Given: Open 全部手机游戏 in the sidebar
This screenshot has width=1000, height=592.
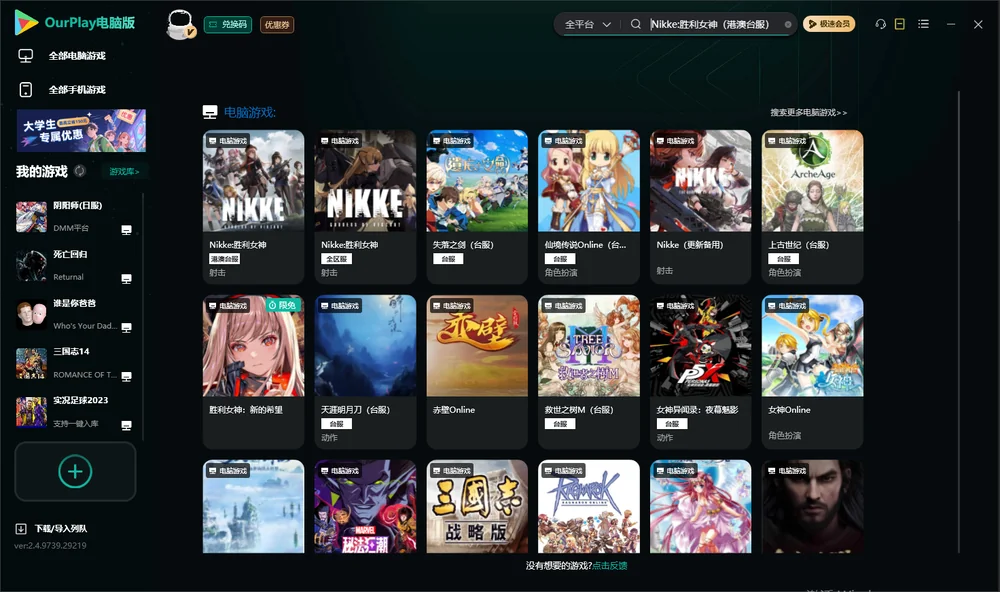Looking at the screenshot, I should coord(77,89).
